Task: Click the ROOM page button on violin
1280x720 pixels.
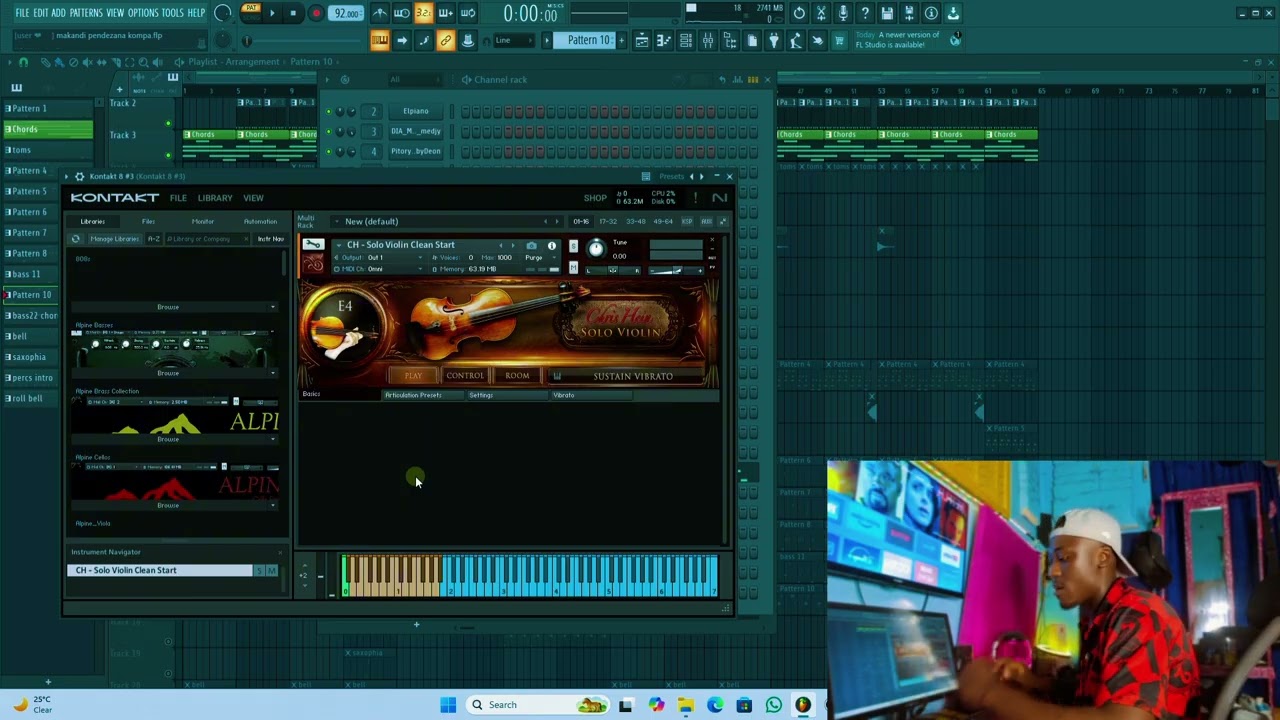Action: (x=517, y=376)
